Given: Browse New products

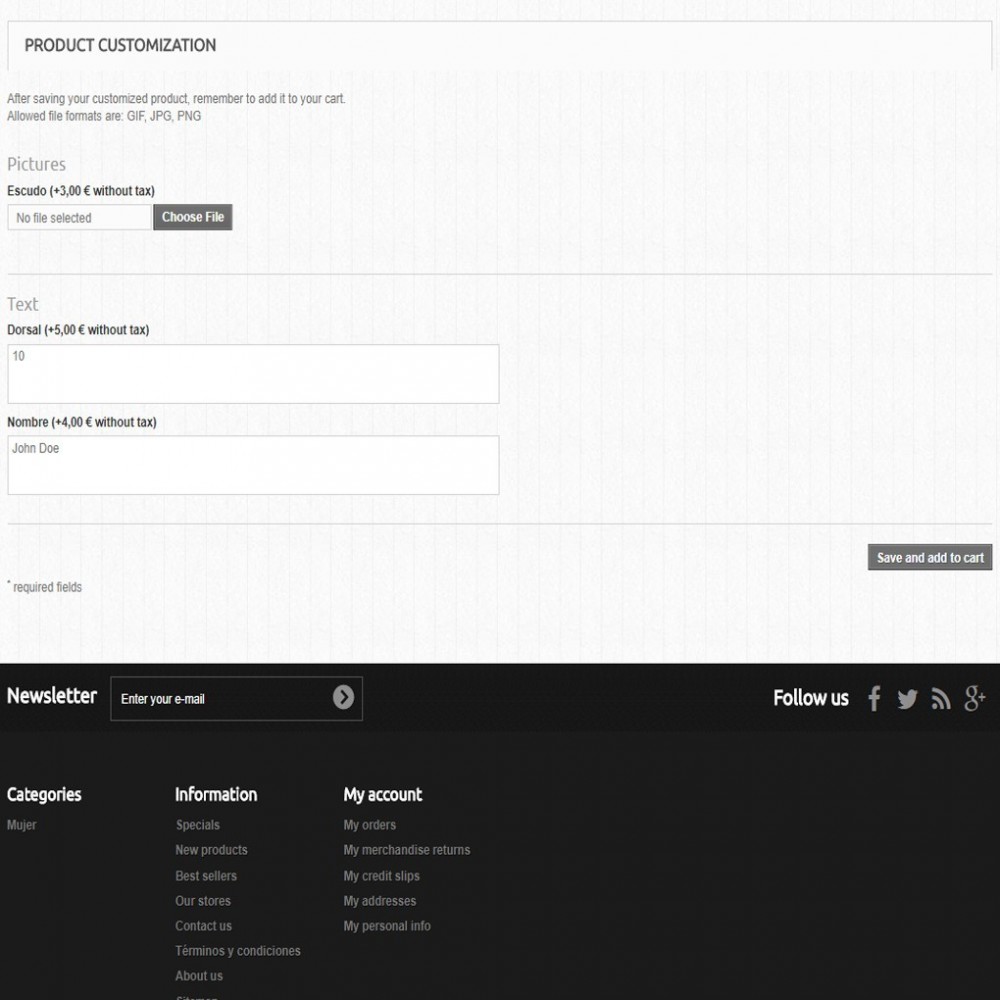Looking at the screenshot, I should click(211, 850).
